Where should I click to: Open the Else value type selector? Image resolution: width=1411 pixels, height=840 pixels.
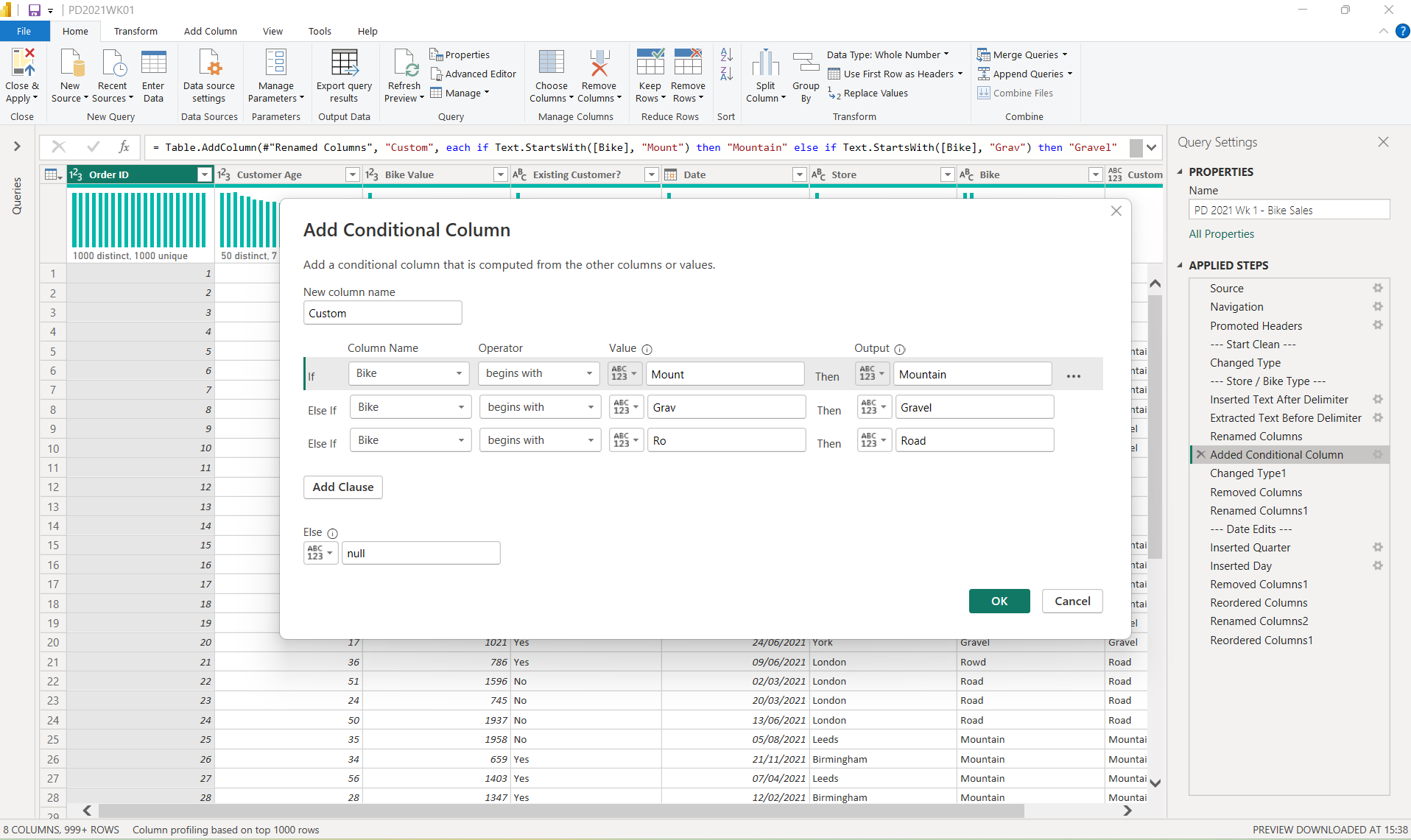[320, 553]
